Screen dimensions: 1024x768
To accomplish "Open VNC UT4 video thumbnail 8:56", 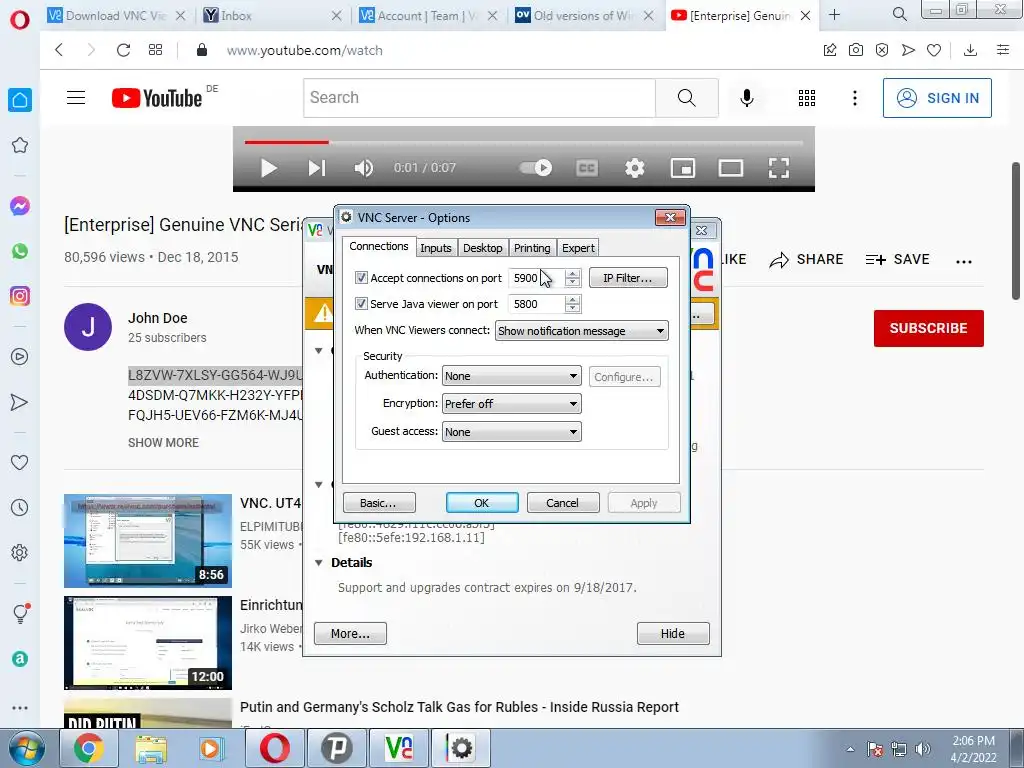I will coord(148,541).
